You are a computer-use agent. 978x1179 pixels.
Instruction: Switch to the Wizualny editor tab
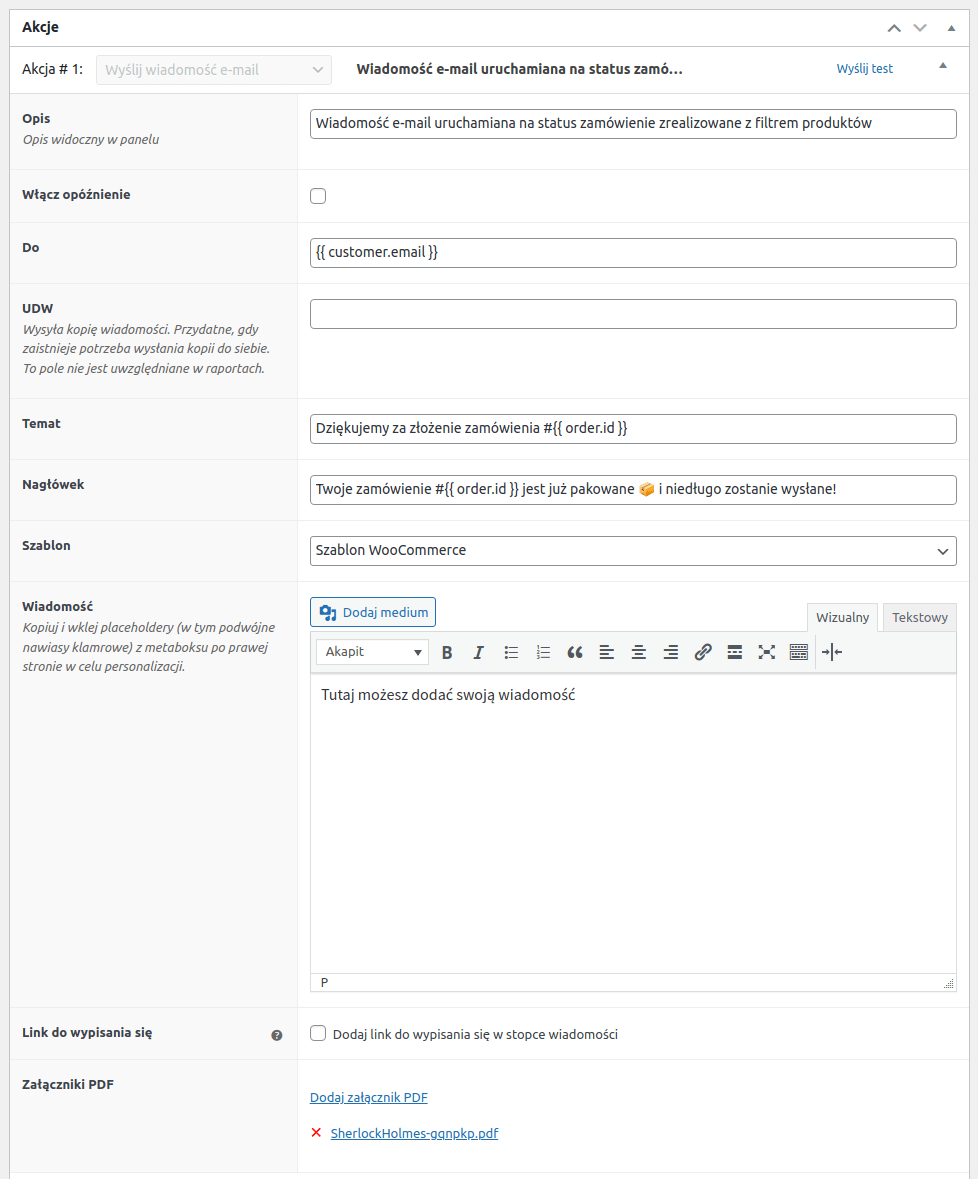tap(842, 617)
